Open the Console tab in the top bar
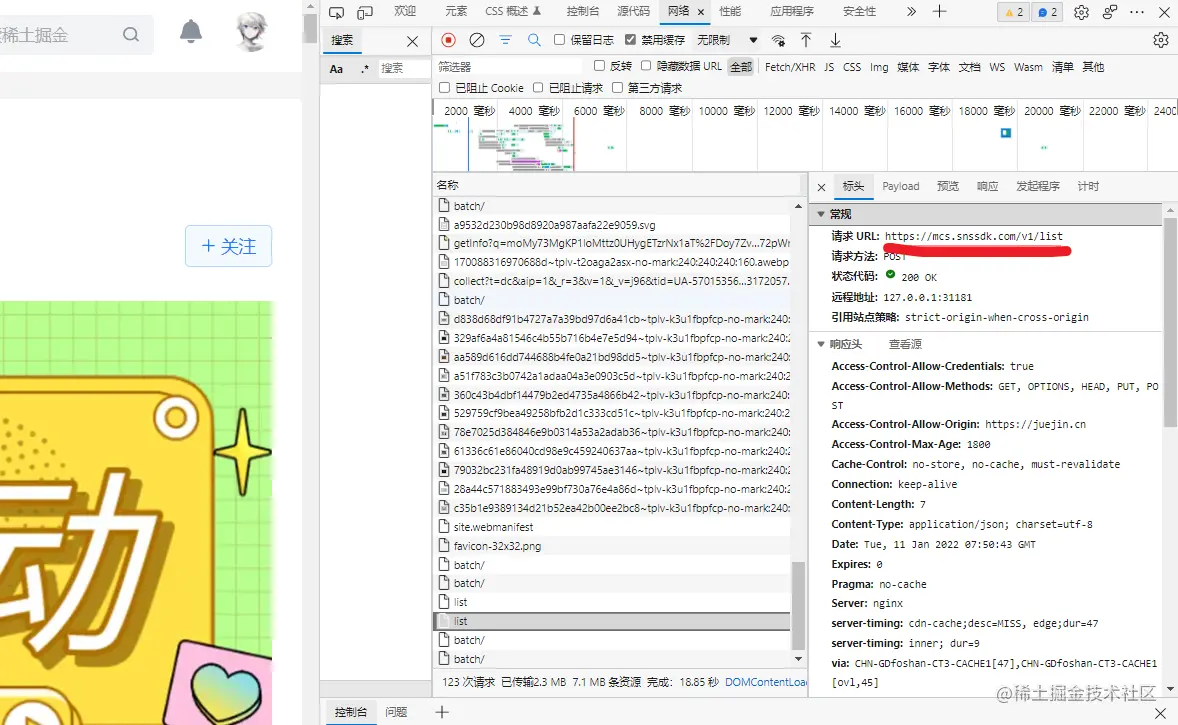Image resolution: width=1178 pixels, height=725 pixels. (582, 11)
